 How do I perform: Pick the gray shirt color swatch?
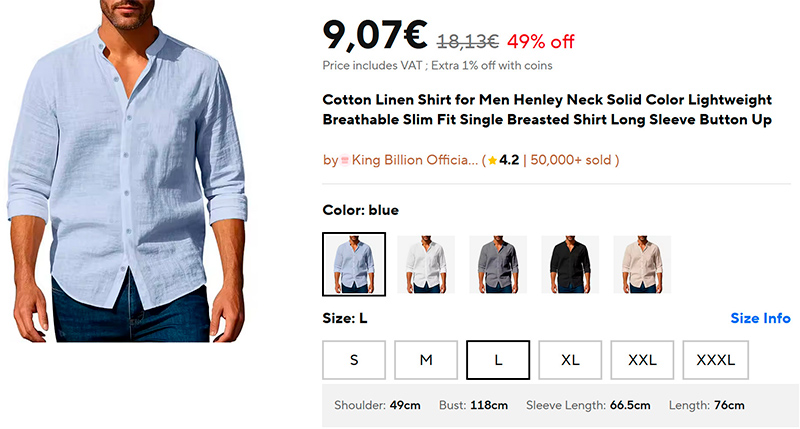pos(498,264)
